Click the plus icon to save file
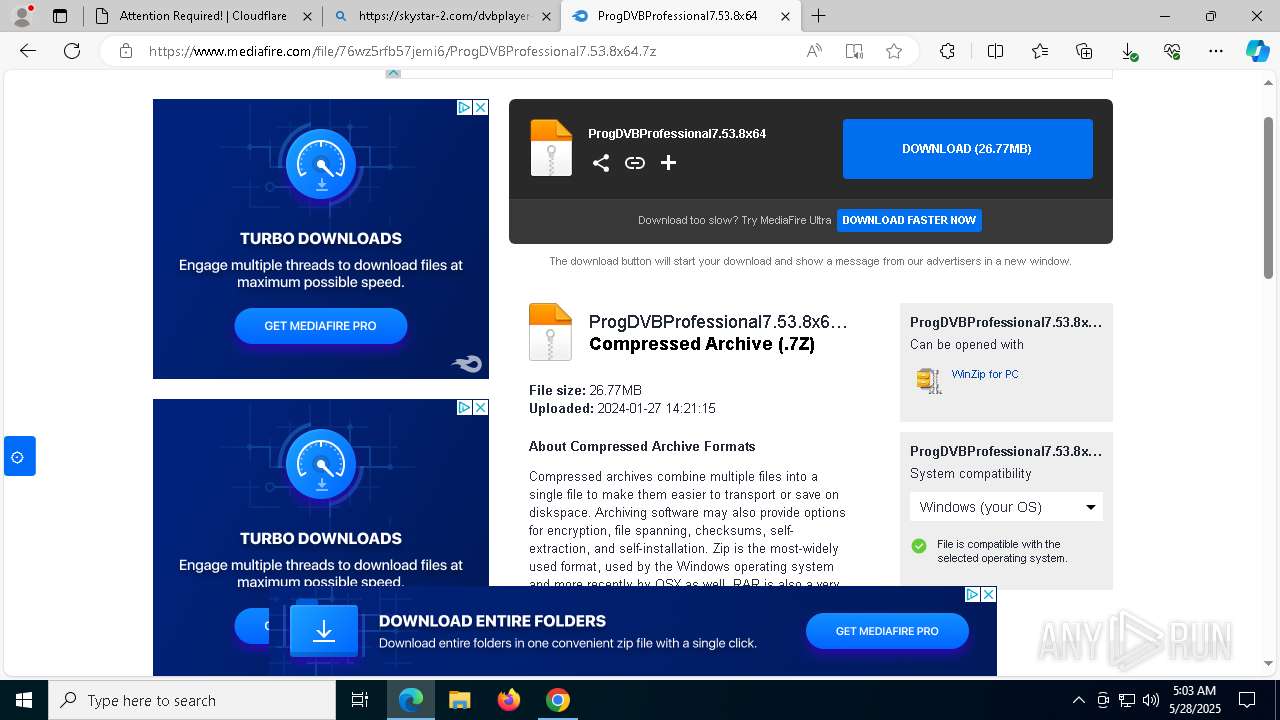 pos(669,163)
